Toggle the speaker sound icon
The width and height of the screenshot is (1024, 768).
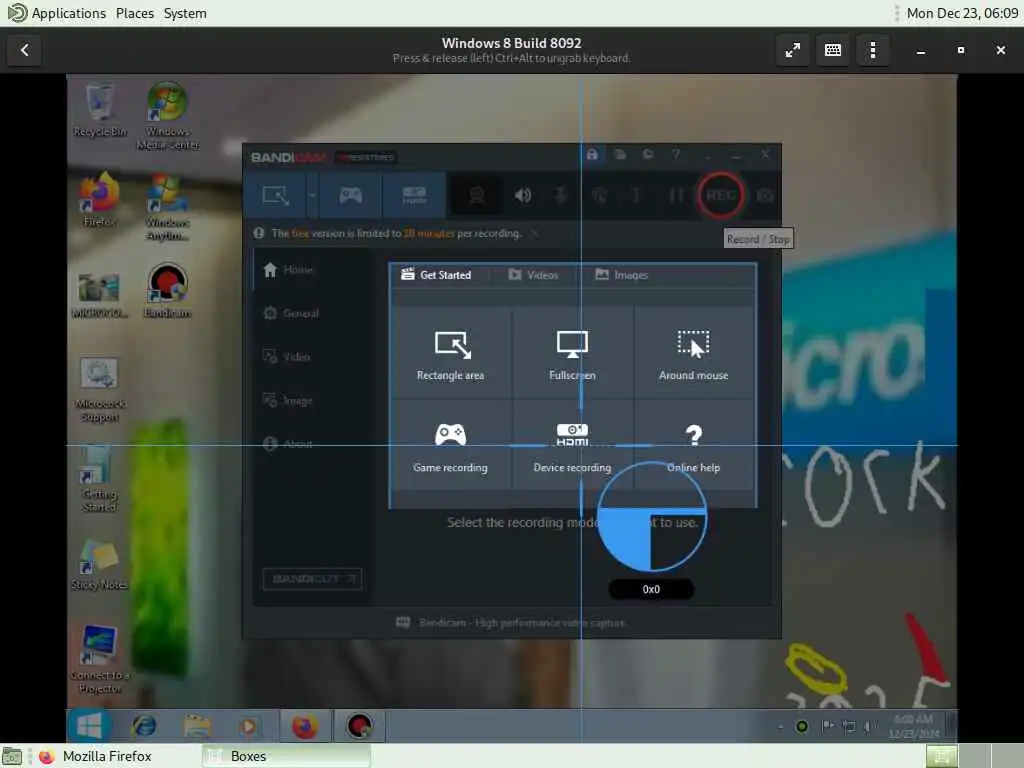point(522,195)
